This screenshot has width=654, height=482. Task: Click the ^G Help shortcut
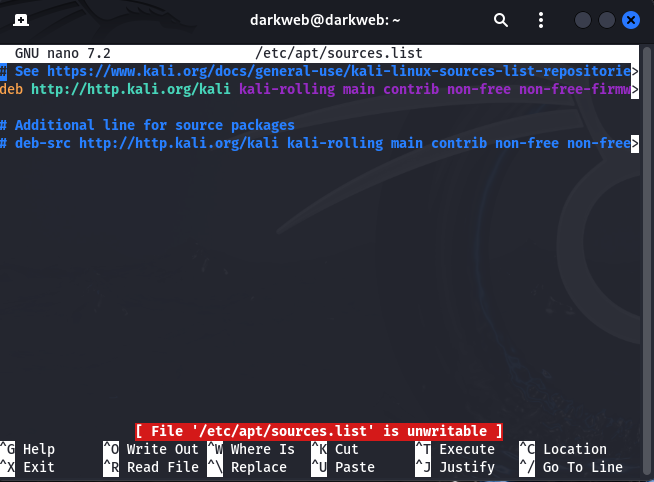(29, 449)
